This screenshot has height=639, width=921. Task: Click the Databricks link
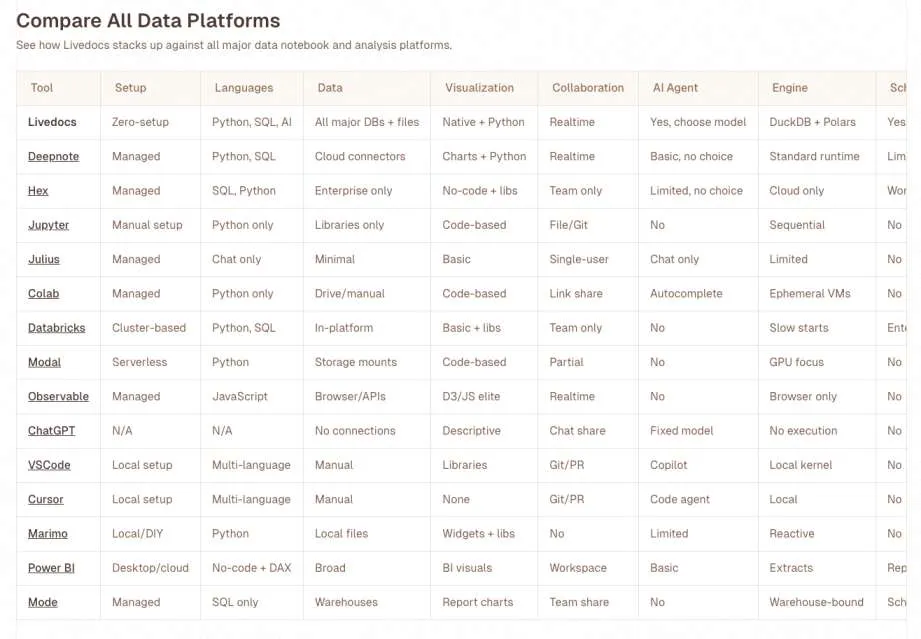[56, 328]
